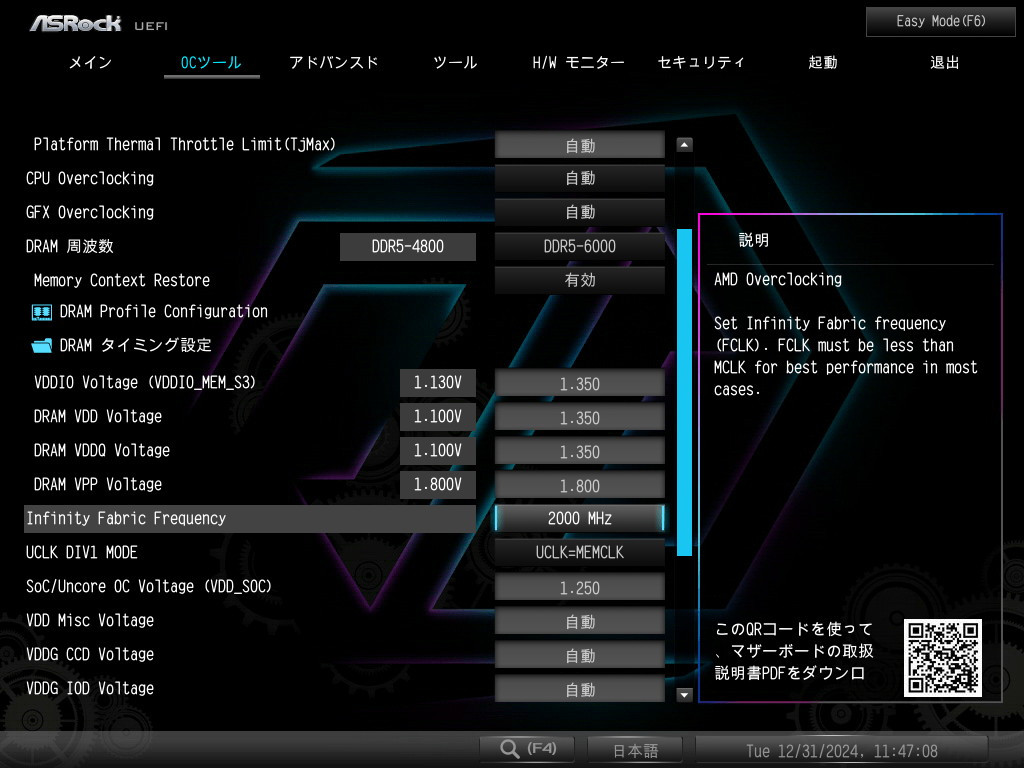Switch to Easy Mode (F6)

(940, 22)
